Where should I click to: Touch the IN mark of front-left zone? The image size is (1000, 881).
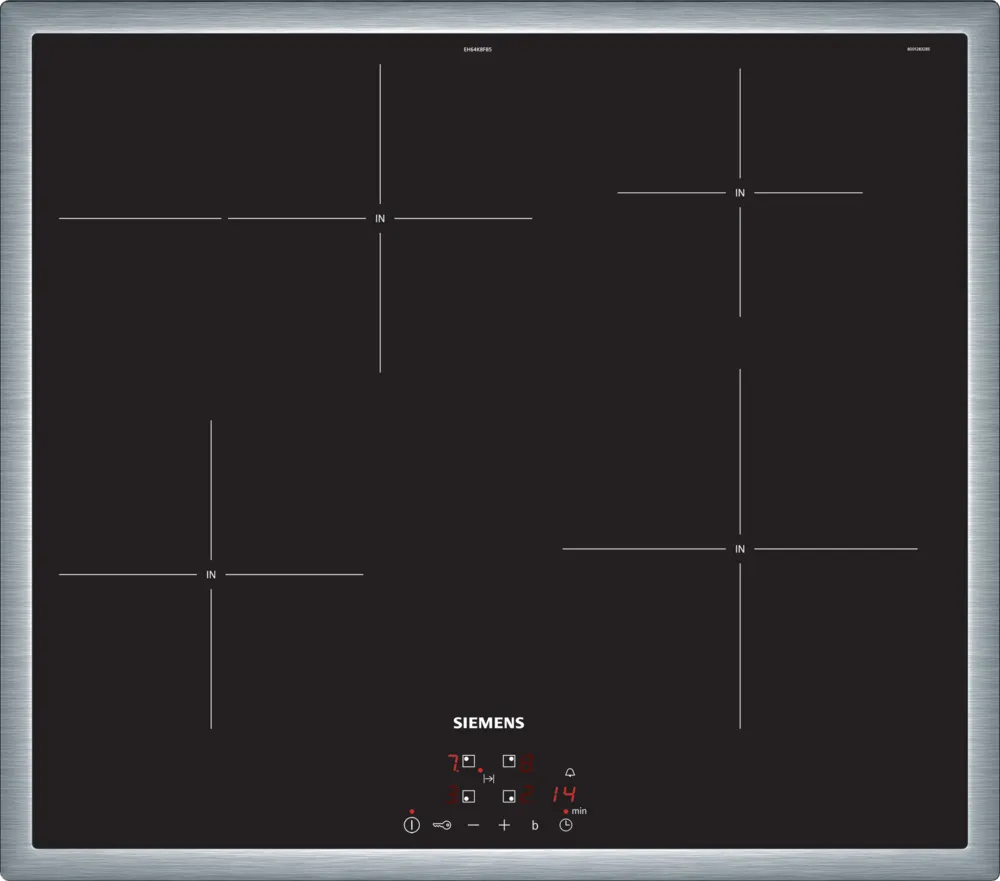(211, 575)
